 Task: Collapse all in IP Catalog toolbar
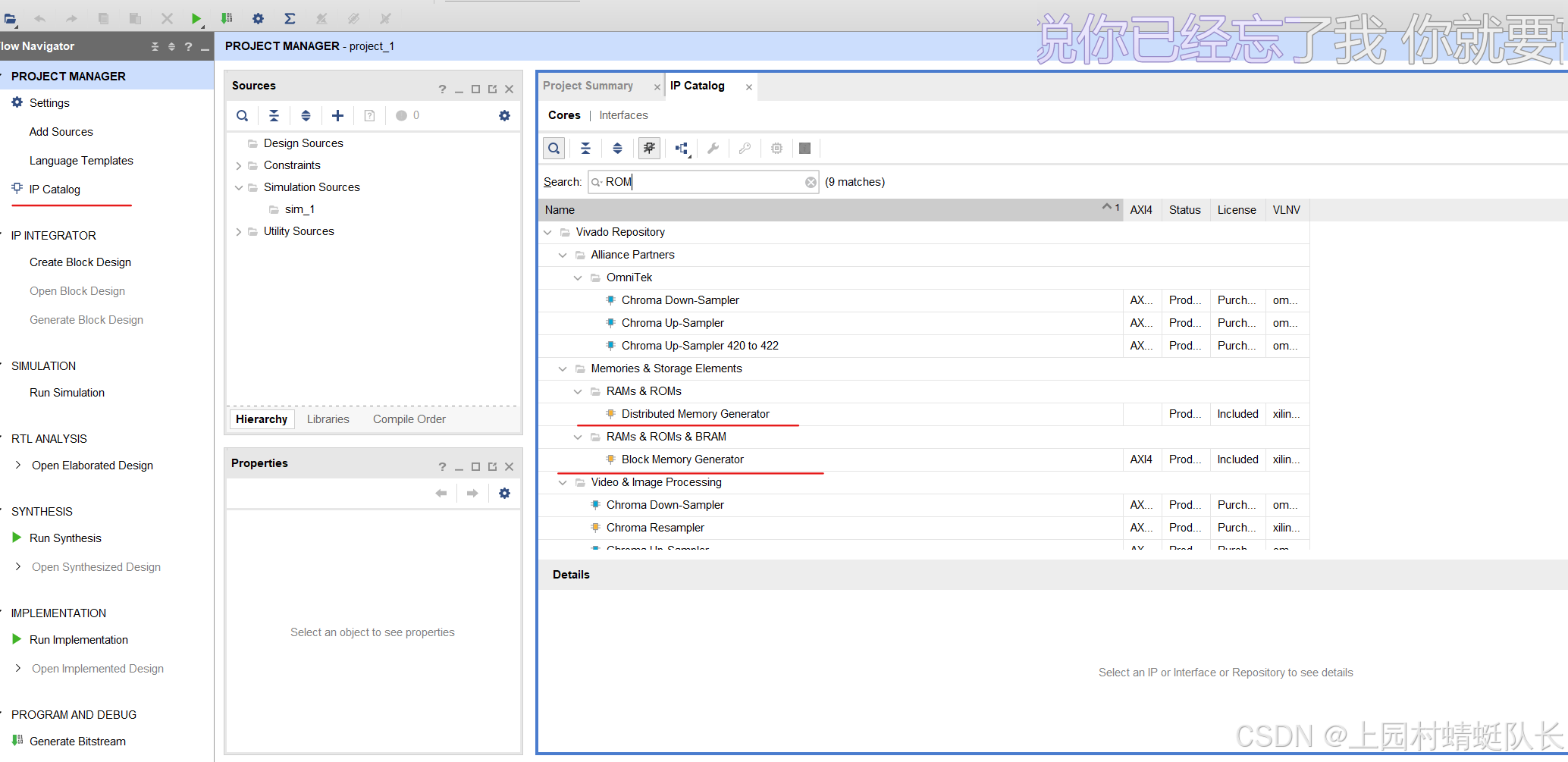585,149
